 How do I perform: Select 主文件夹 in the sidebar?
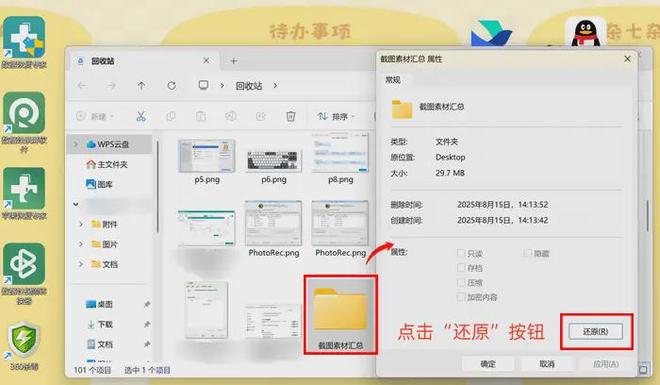106,165
